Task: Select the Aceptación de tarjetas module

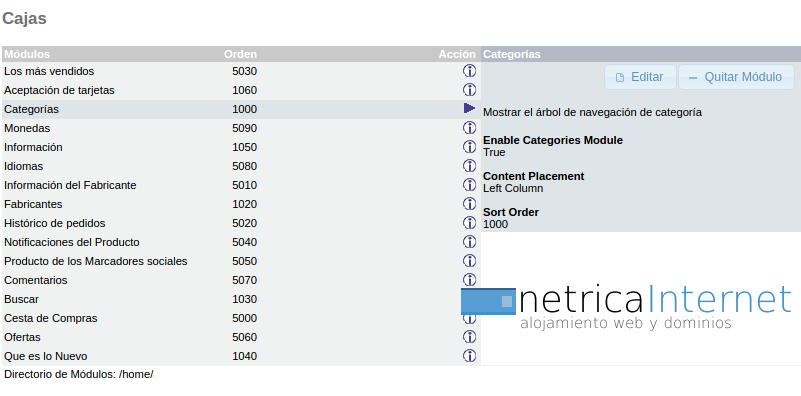Action: [x=59, y=90]
